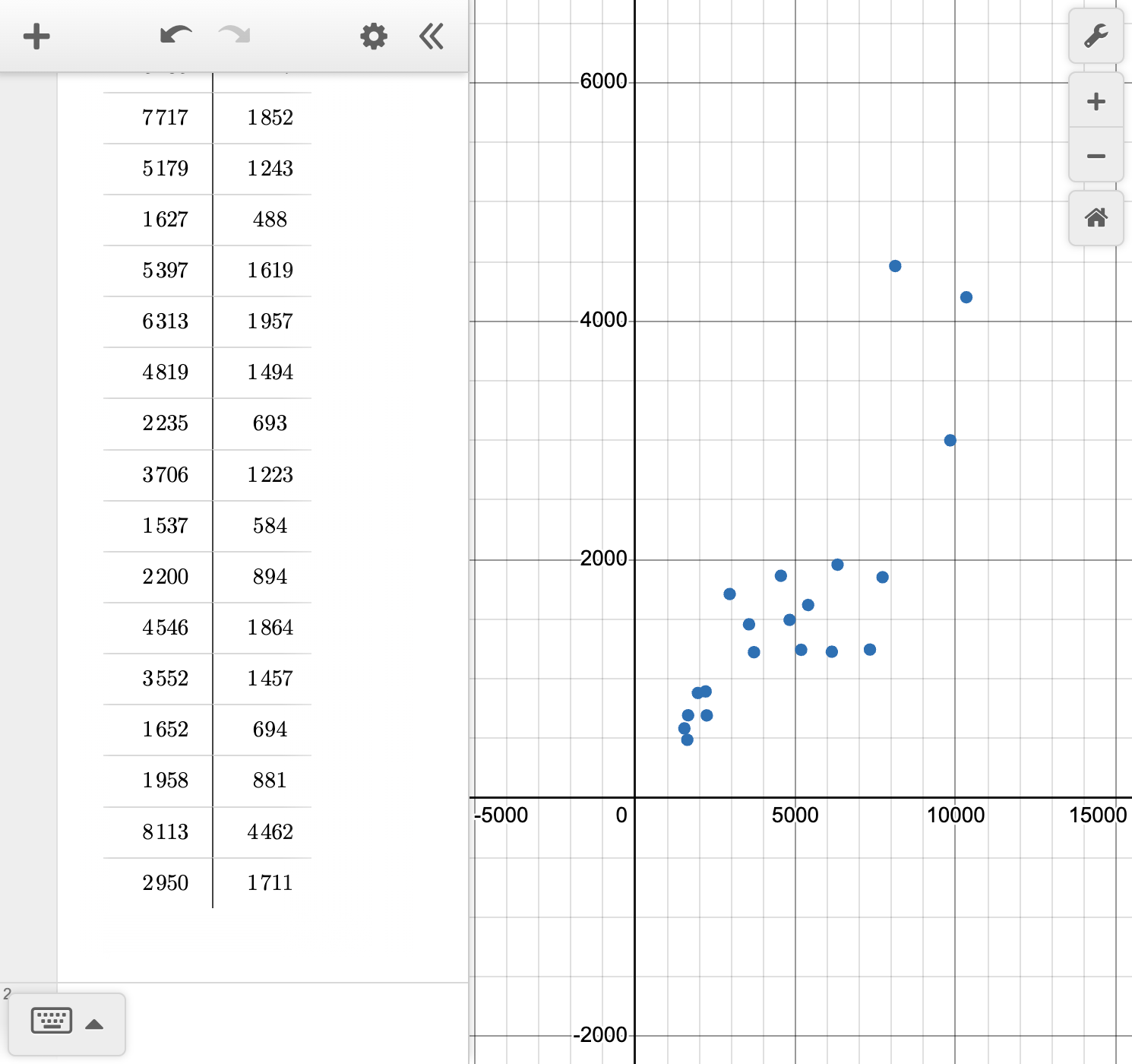Zoom out on the graph
This screenshot has width=1132, height=1064.
1096,155
